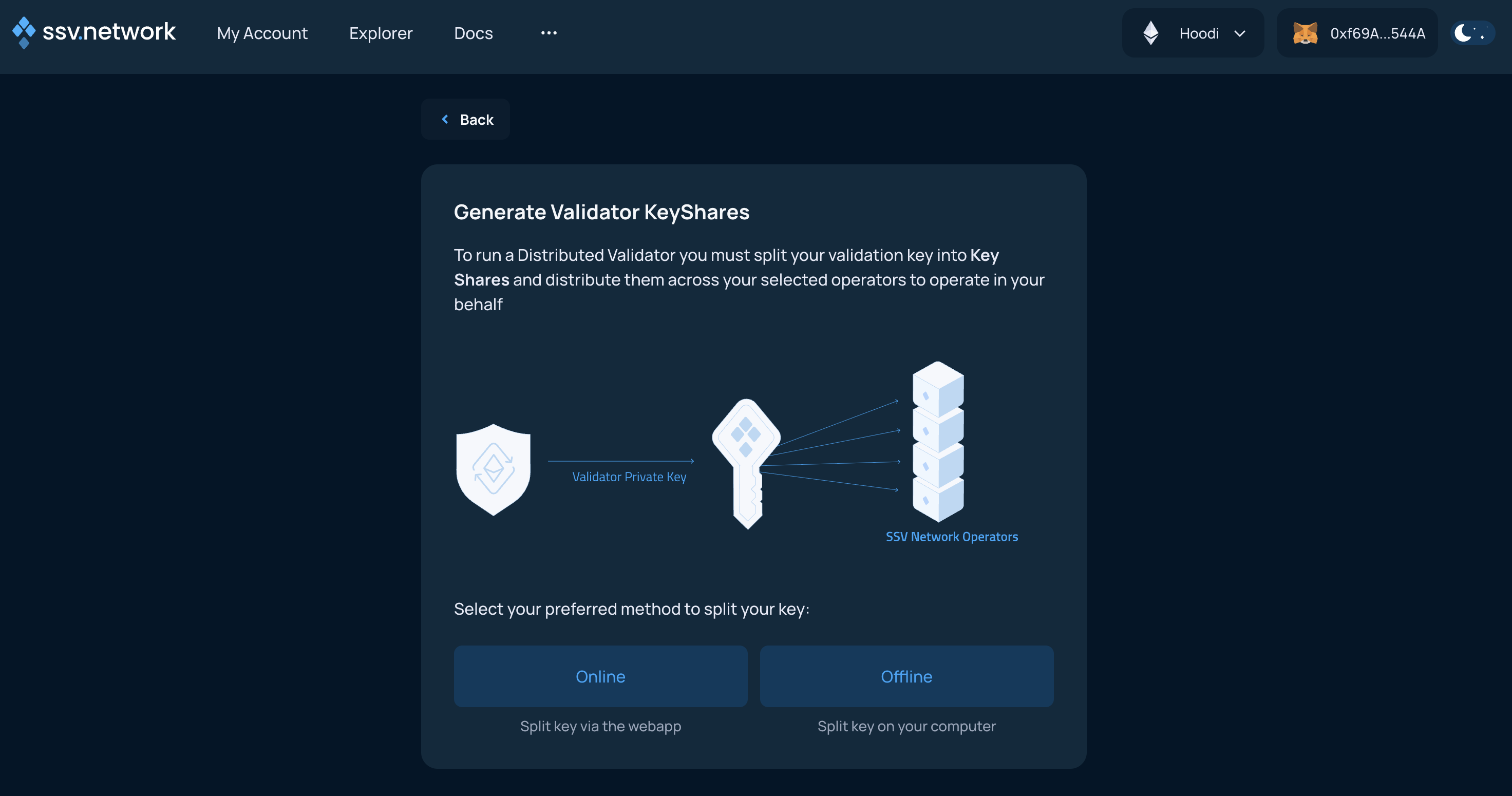Click the ssv.network logo

point(94,32)
